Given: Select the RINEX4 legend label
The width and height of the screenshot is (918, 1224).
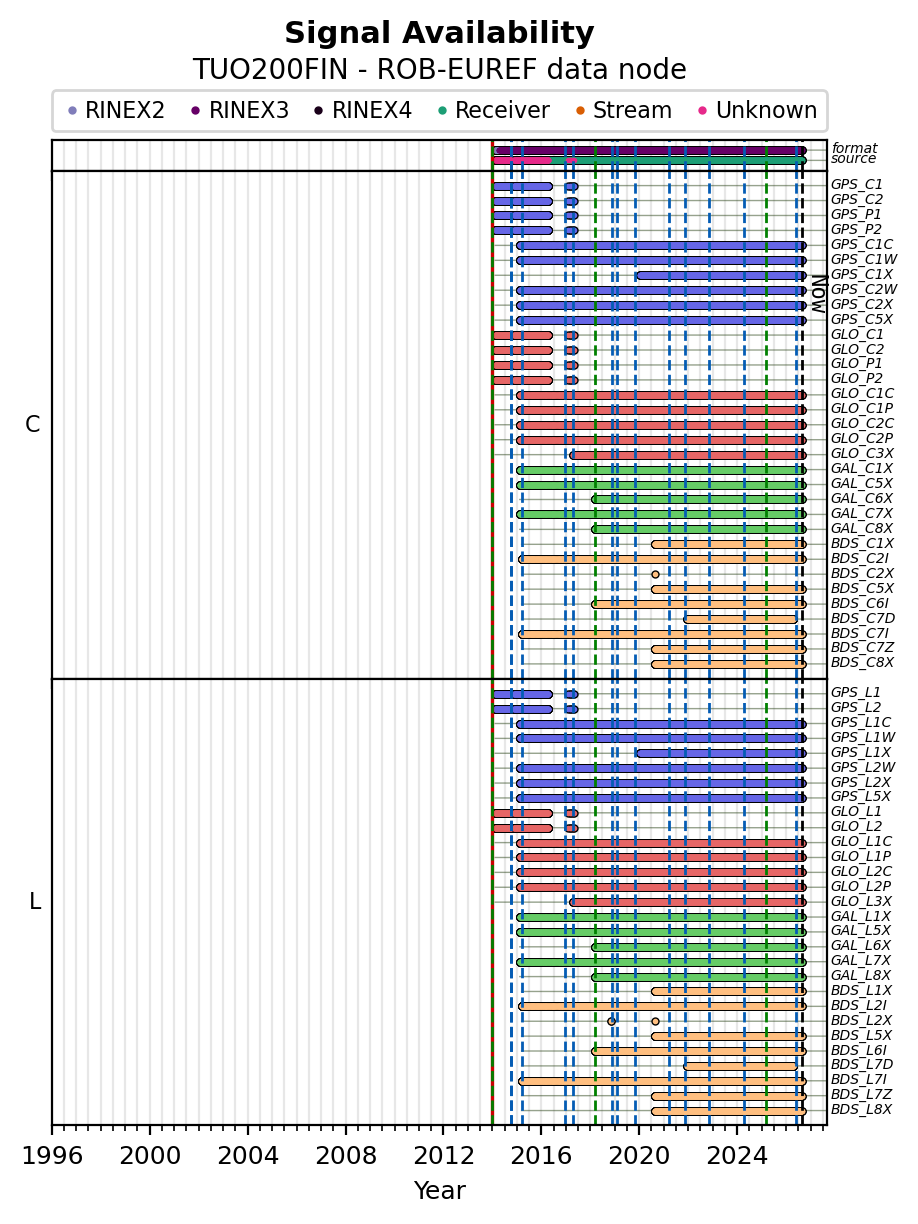Looking at the screenshot, I should (x=372, y=111).
